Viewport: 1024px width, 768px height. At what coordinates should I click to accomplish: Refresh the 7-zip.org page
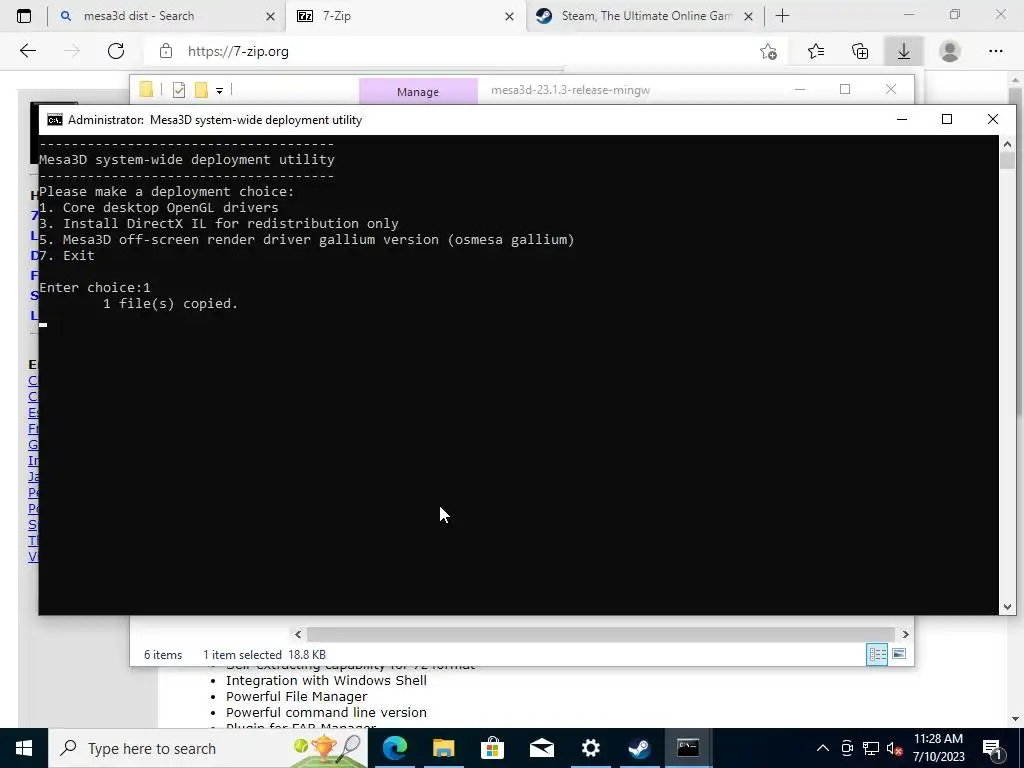coord(116,51)
